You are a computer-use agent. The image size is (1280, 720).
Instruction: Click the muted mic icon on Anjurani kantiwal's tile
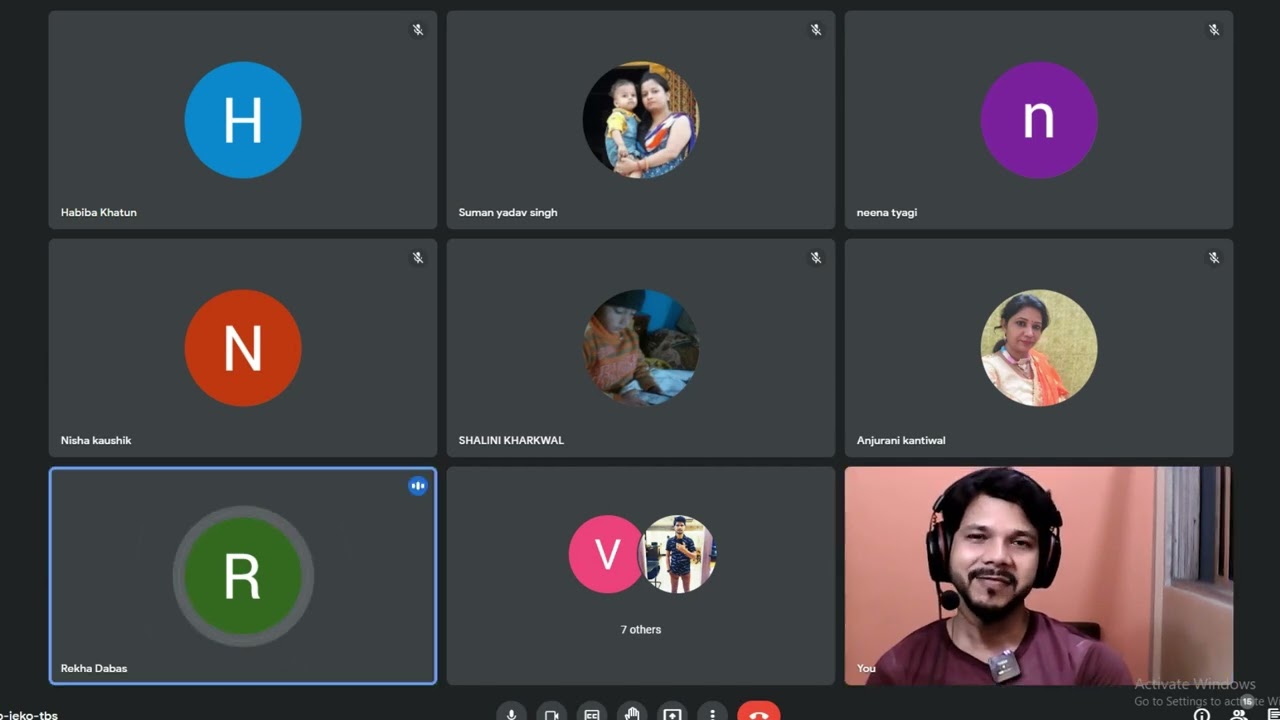point(1214,258)
